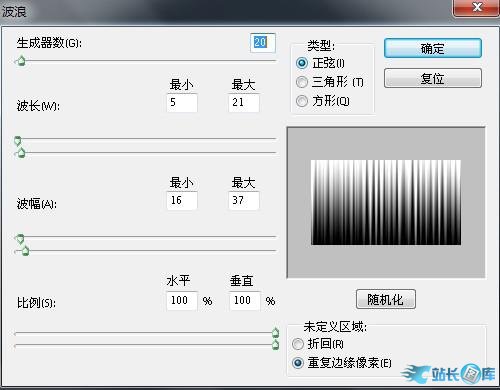The image size is (500, 390).
Task: Click the 水平 horizontal scale field
Action: (182, 301)
